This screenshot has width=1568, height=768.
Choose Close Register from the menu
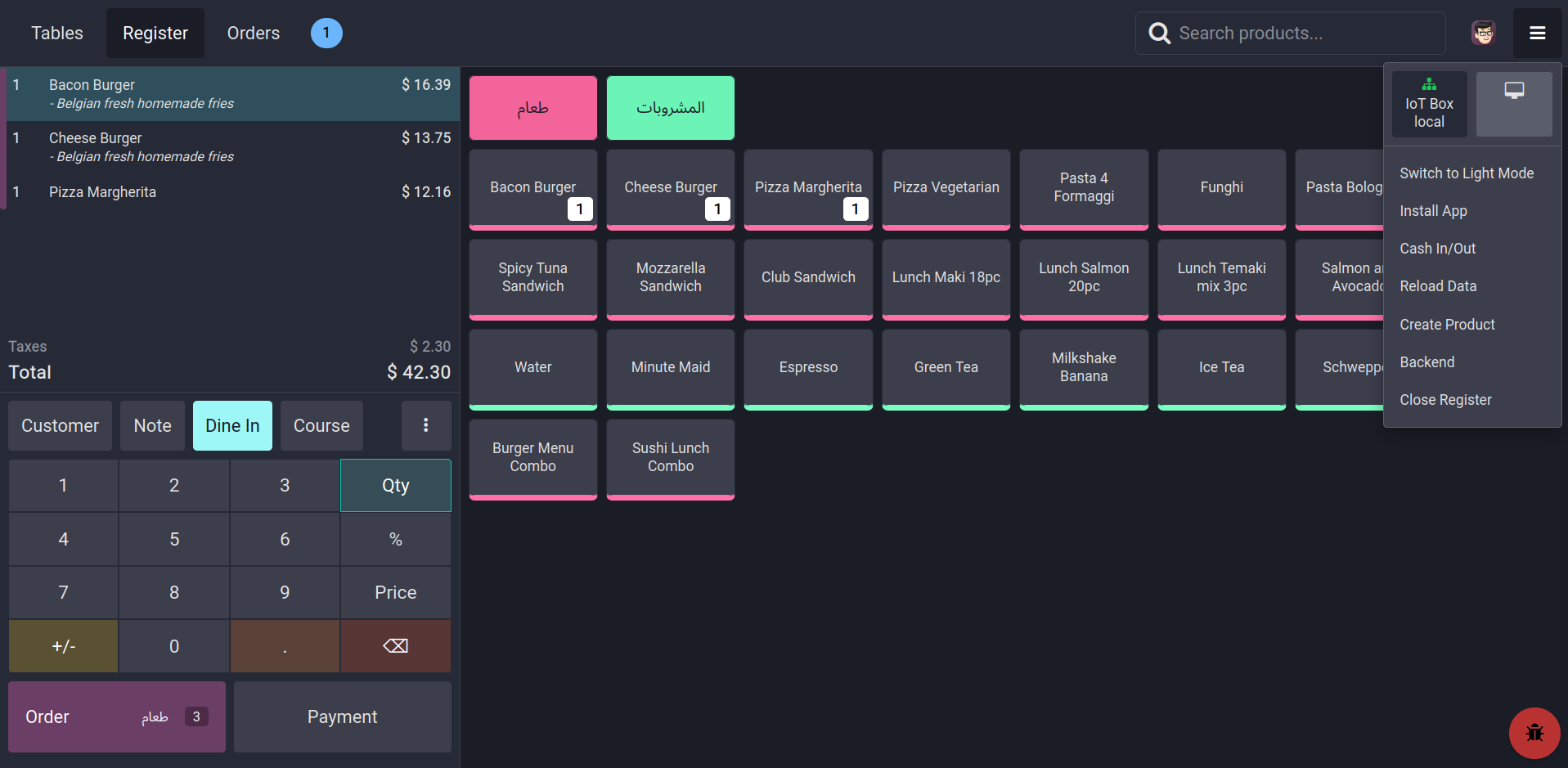click(1444, 400)
